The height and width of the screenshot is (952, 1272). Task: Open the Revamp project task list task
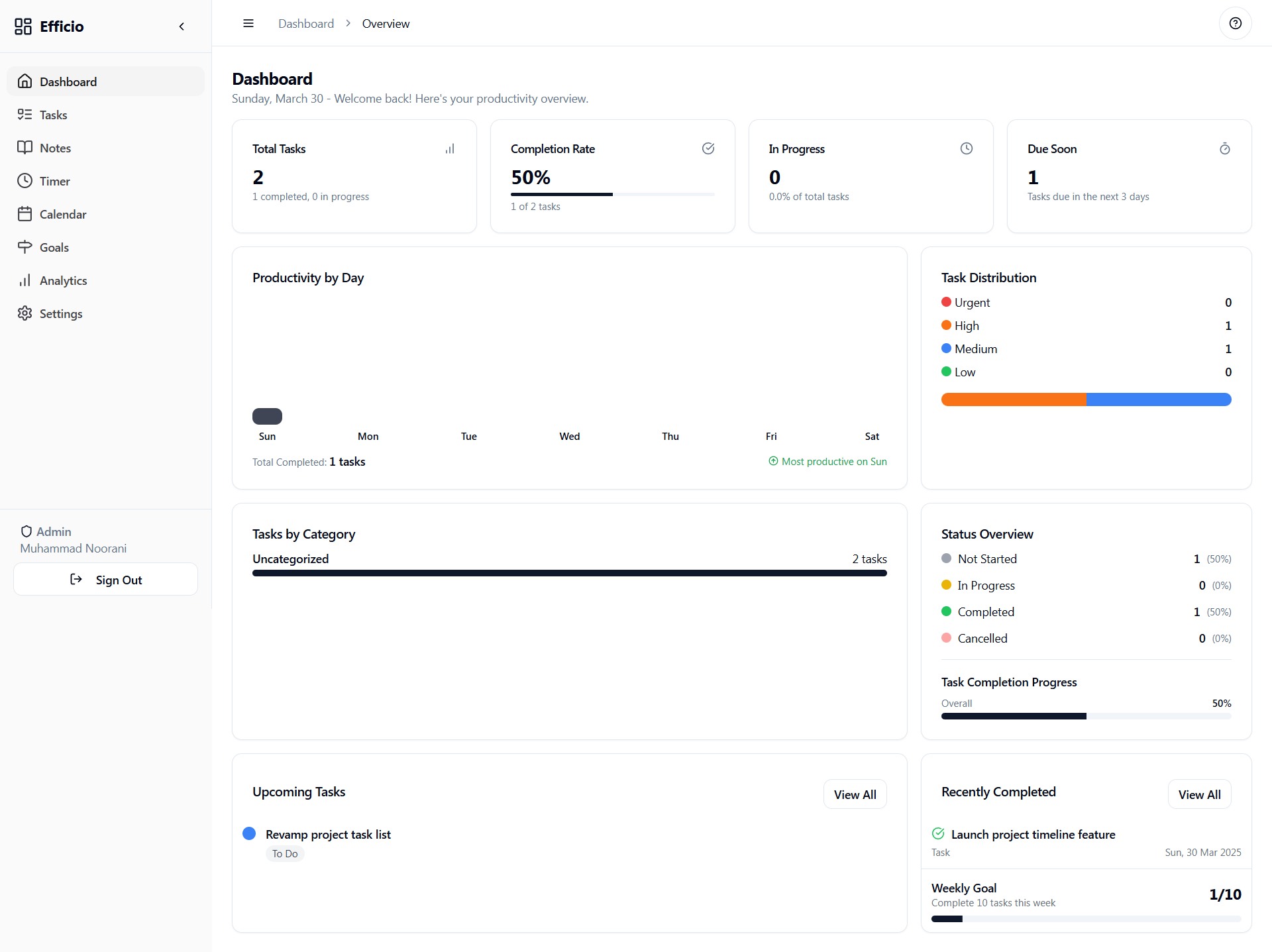coord(328,835)
